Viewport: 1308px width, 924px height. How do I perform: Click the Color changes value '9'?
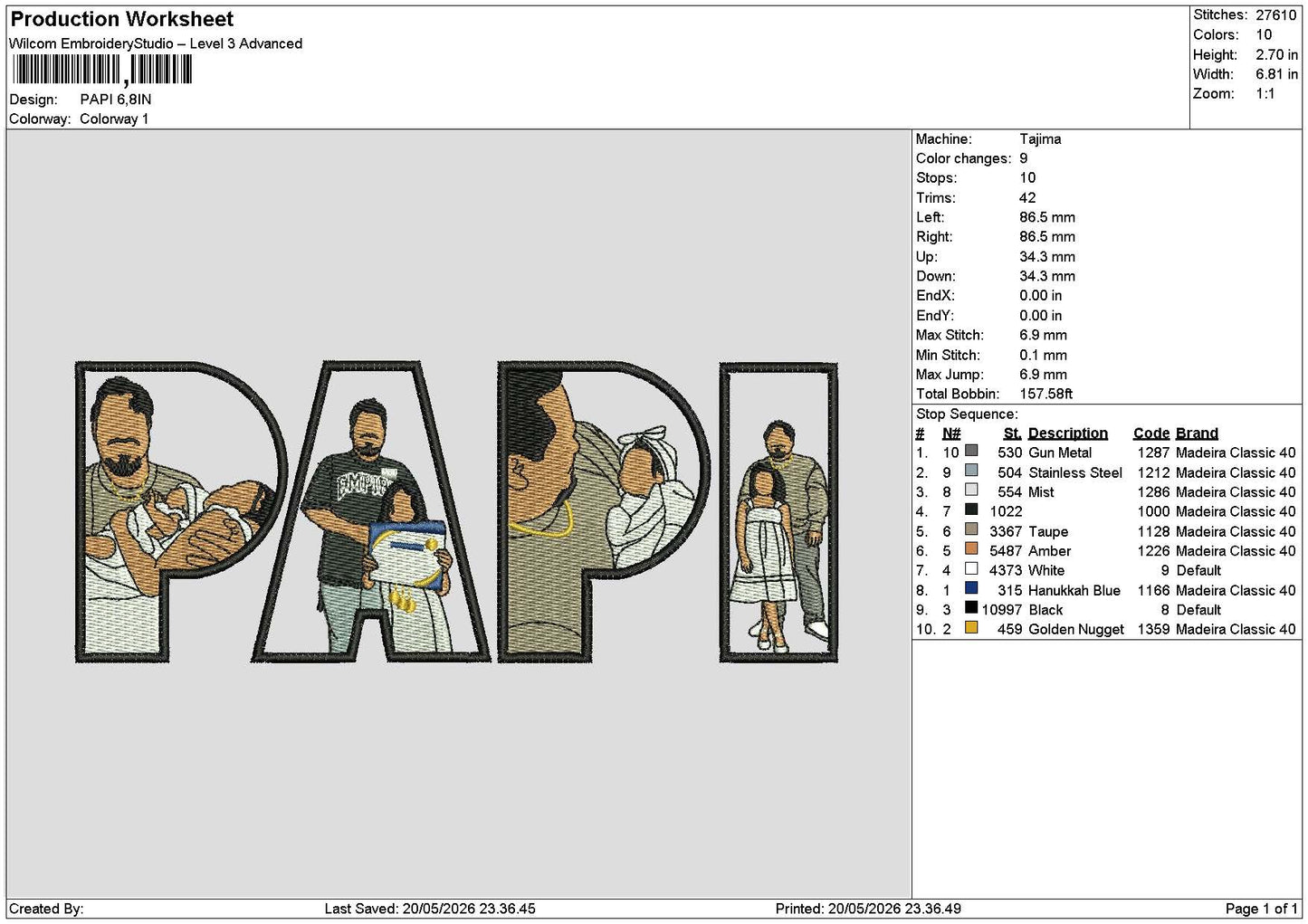[x=1024, y=158]
